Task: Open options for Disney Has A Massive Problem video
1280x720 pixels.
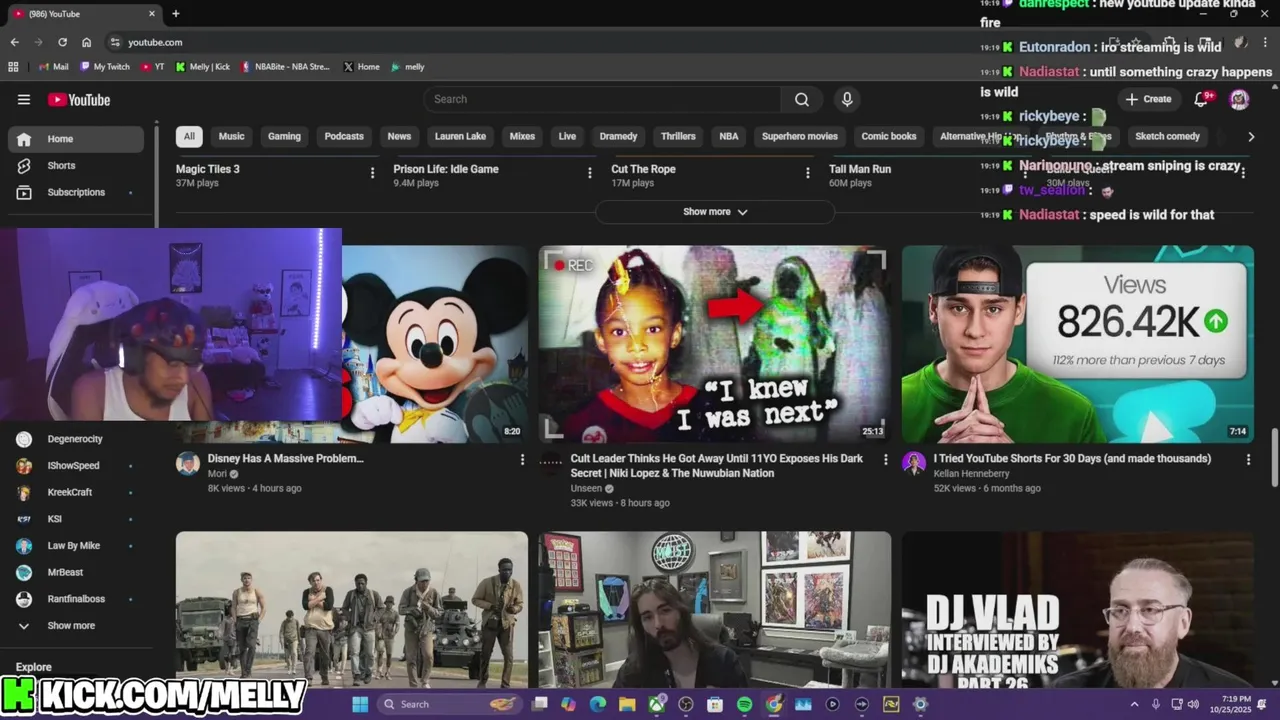Action: coord(522,459)
